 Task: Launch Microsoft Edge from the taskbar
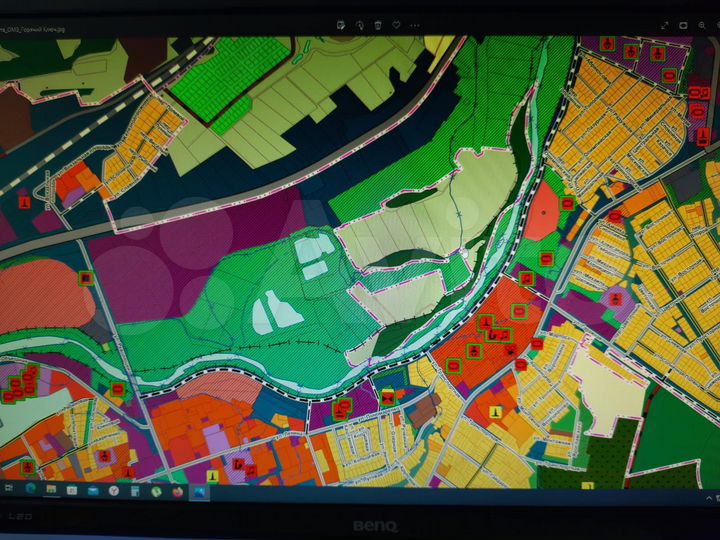click(x=31, y=490)
